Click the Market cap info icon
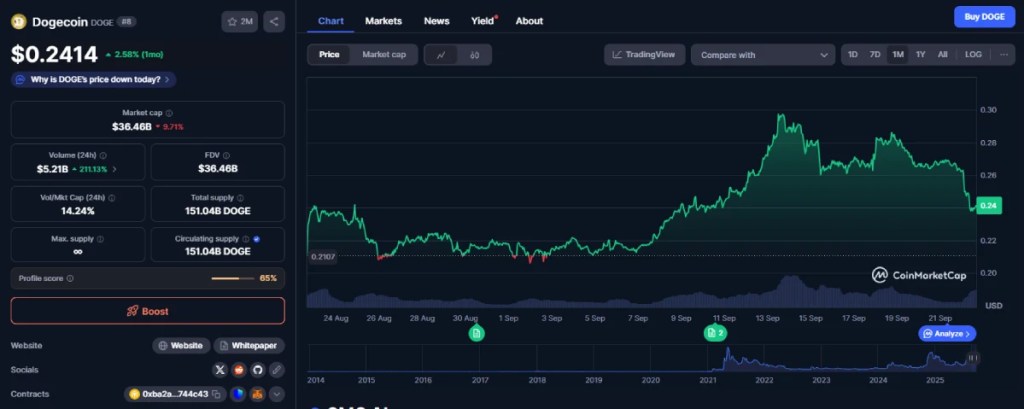The image size is (1024, 409). [169, 113]
